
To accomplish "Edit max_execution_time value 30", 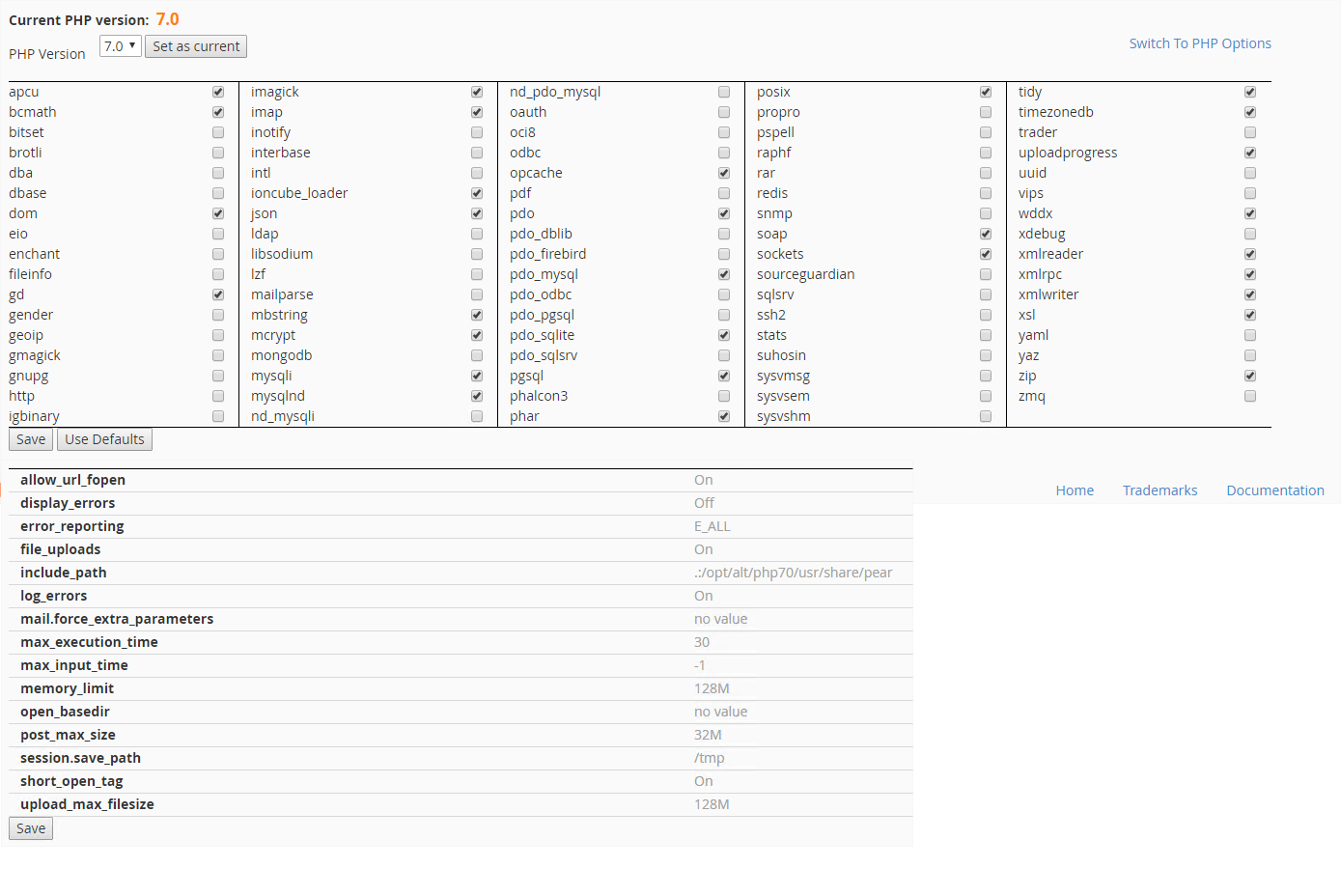I will point(702,642).
